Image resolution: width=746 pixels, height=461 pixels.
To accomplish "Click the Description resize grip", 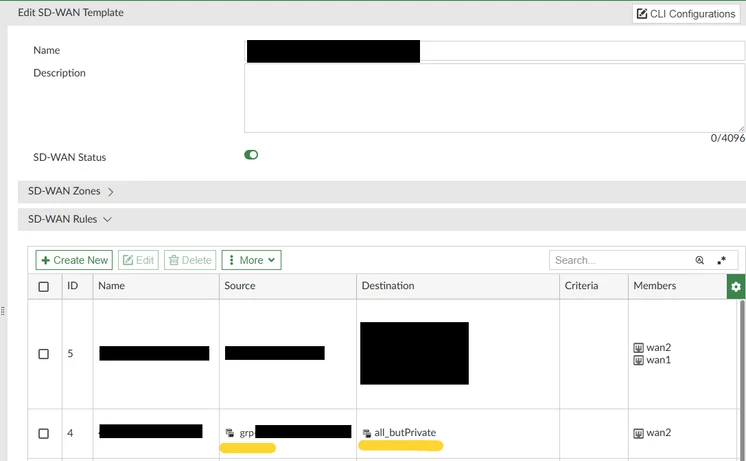I will [x=741, y=129].
